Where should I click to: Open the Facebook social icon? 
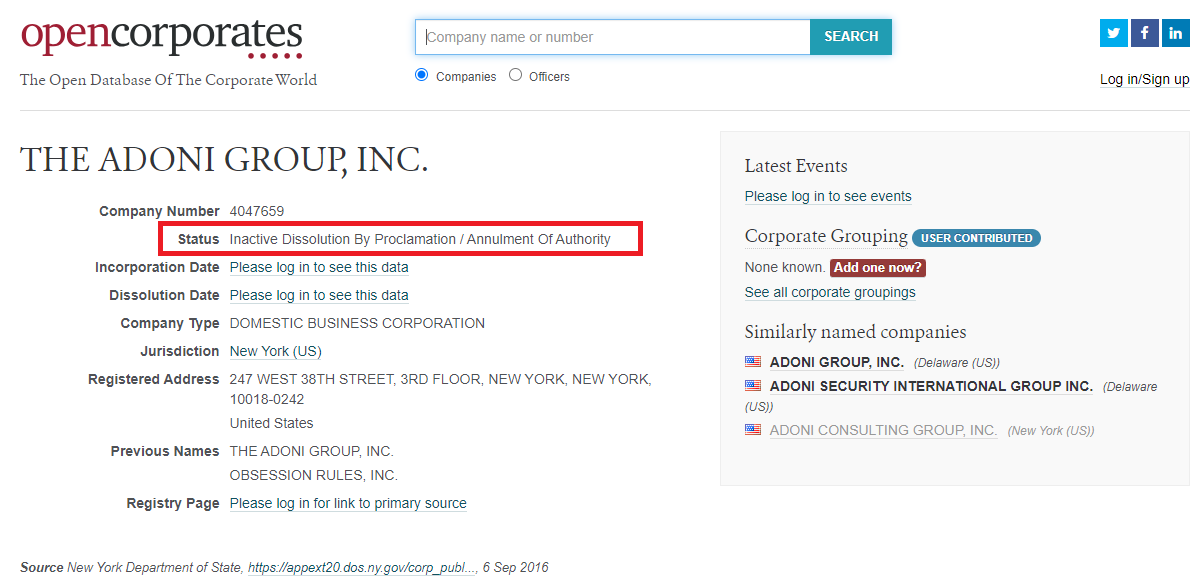(1144, 33)
